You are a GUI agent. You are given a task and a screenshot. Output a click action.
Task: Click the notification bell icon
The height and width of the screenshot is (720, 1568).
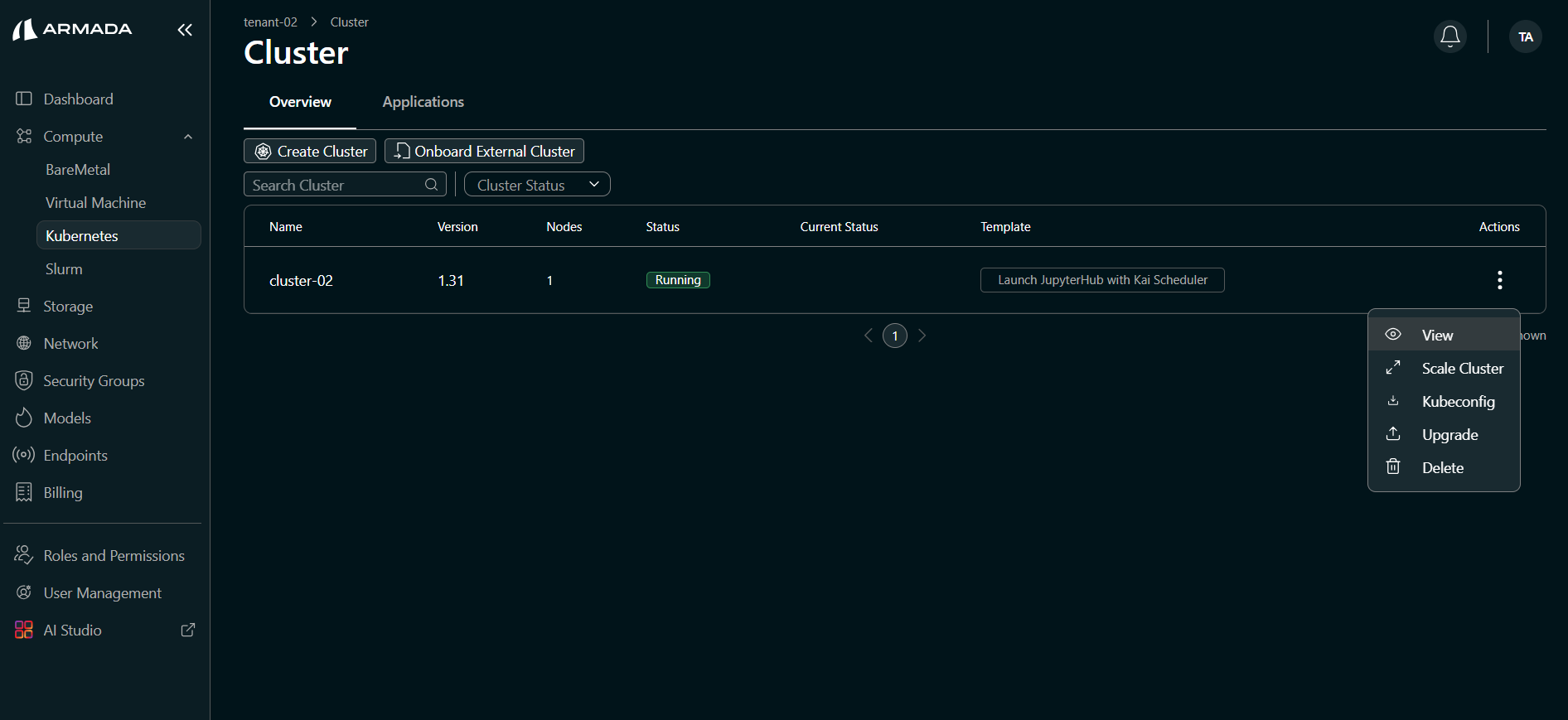[1449, 36]
